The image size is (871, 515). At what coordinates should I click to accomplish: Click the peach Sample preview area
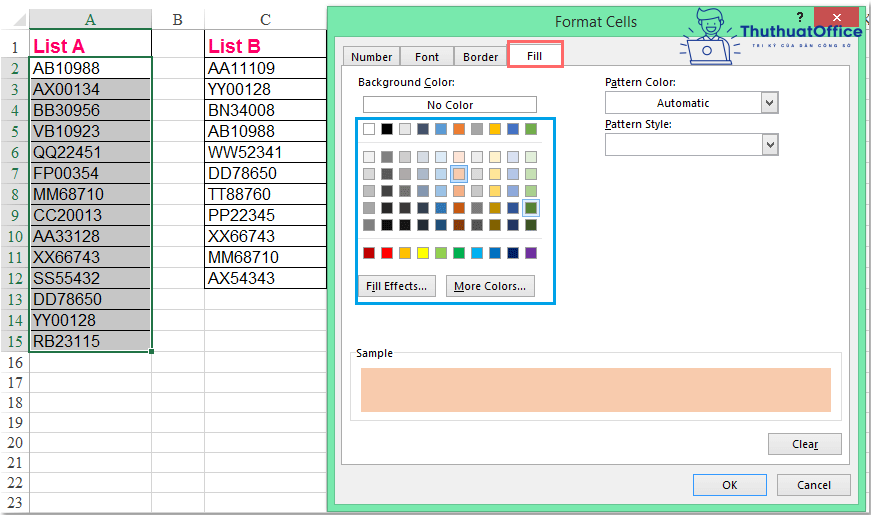coord(595,389)
